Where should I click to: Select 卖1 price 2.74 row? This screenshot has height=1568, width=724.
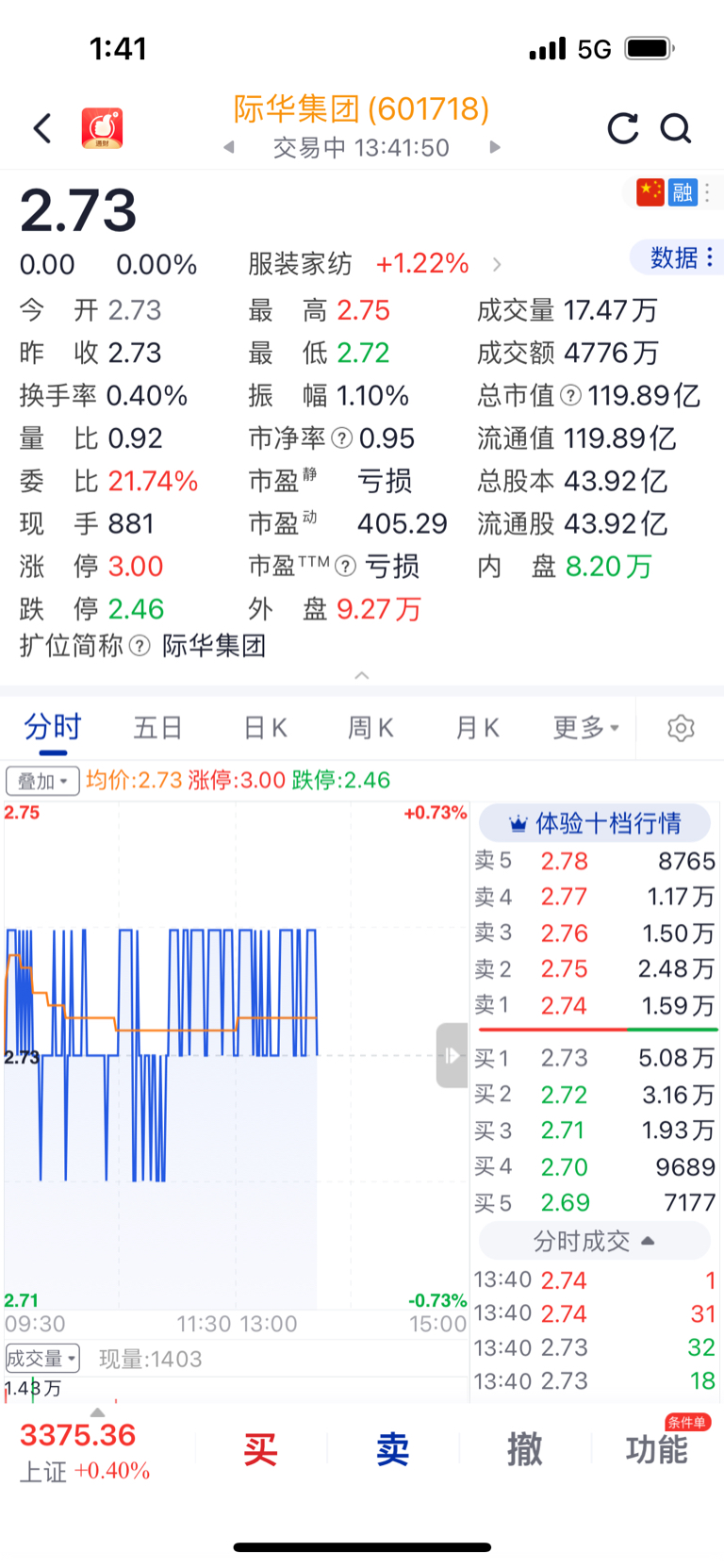[595, 1006]
